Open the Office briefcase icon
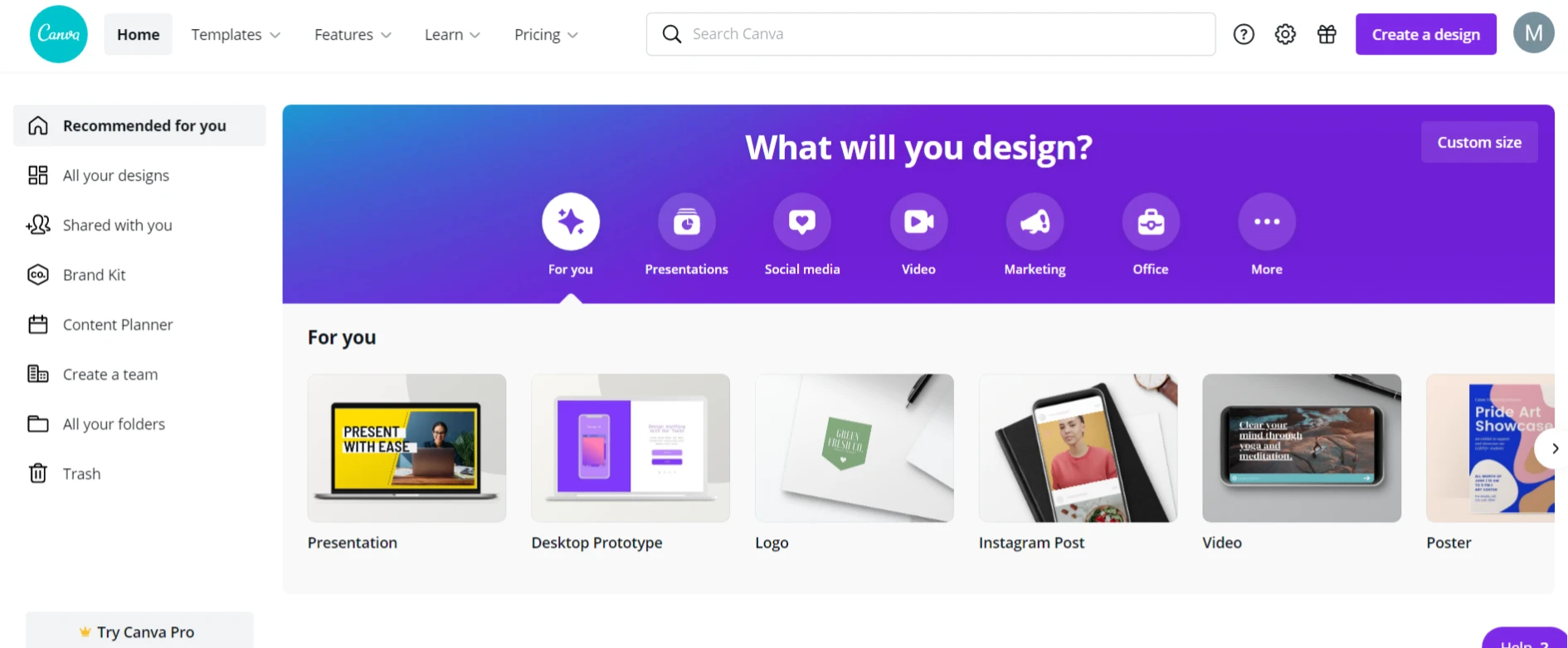 (x=1151, y=222)
